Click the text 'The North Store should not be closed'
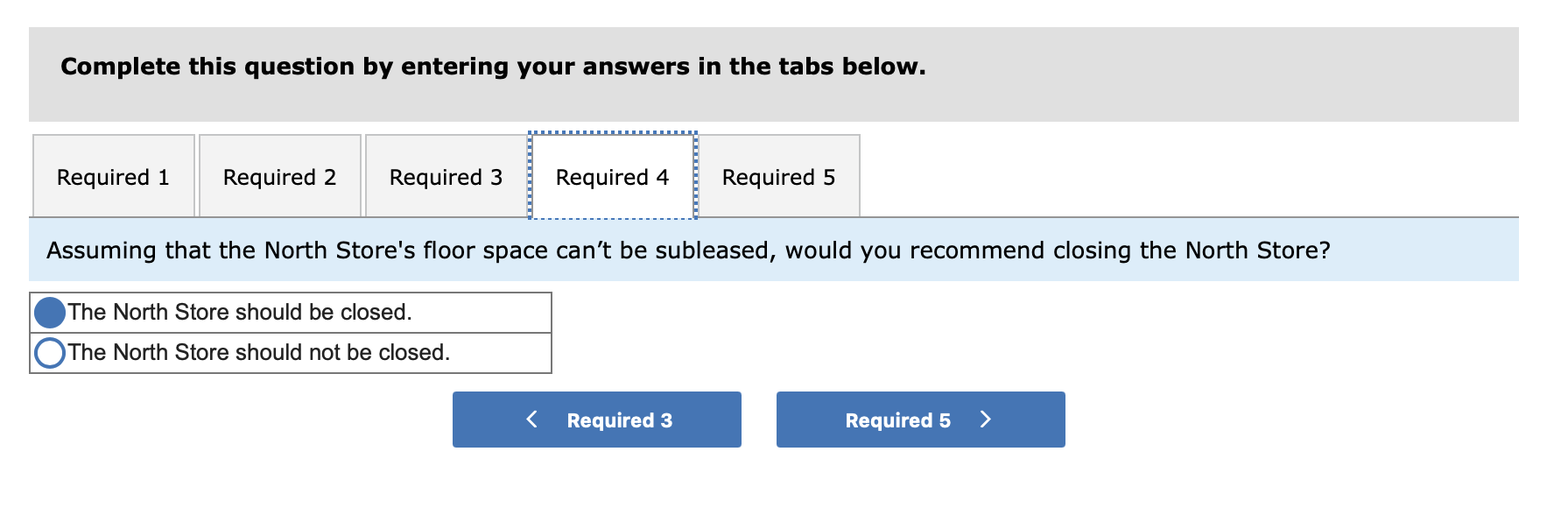Screen dimensions: 1568x515 click(x=259, y=353)
